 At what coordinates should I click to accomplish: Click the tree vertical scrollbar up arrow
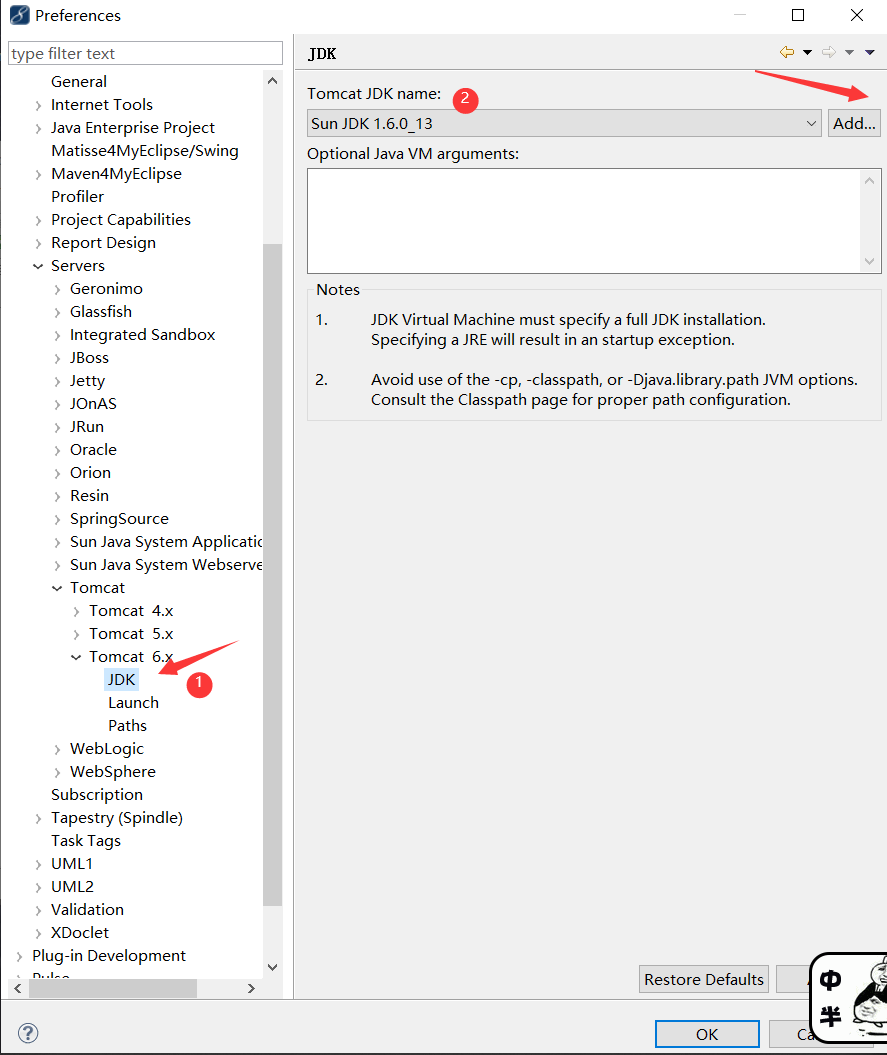273,81
